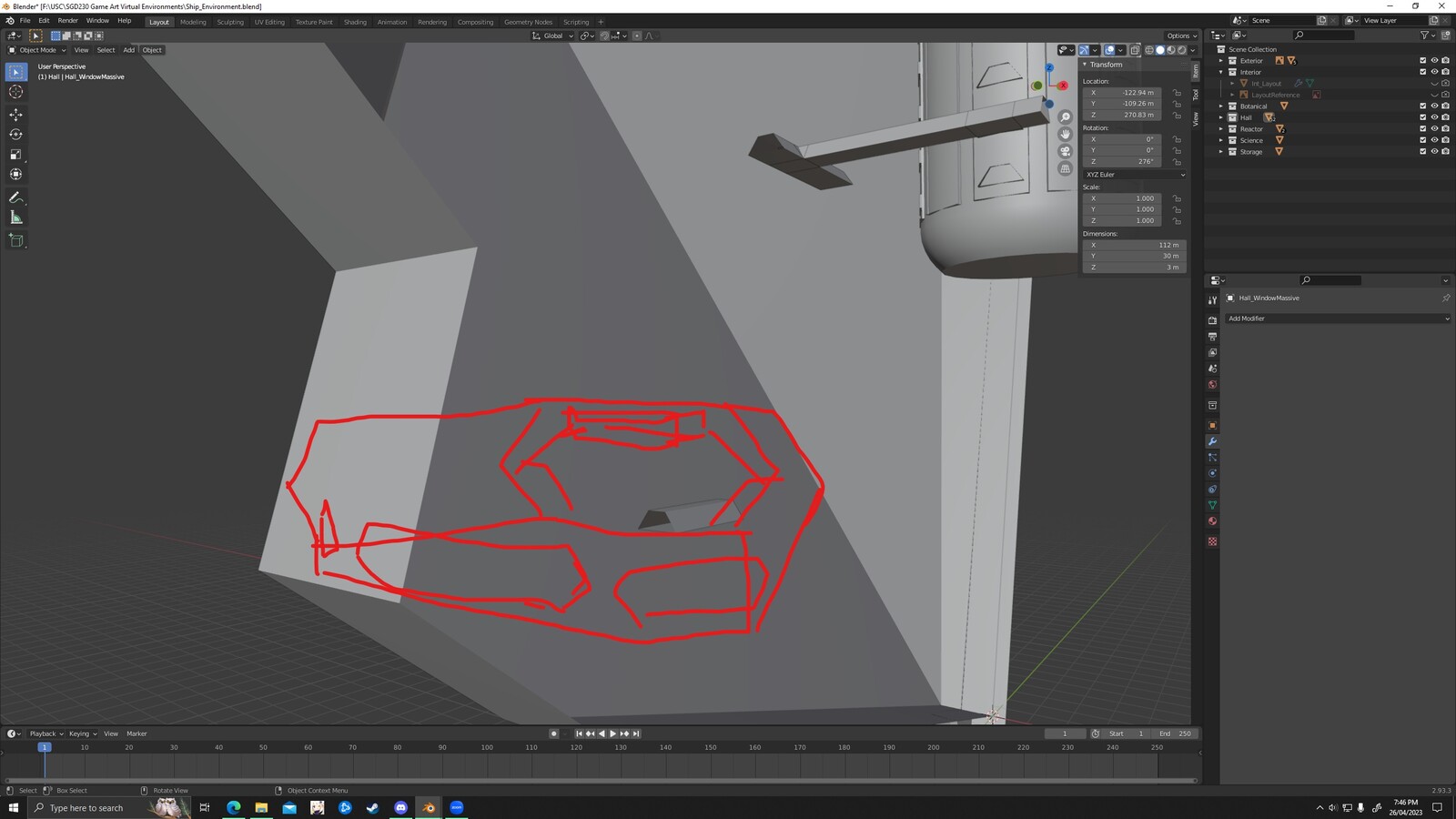Open the Global transform orientation dropdown
The width and height of the screenshot is (1456, 819).
(x=553, y=35)
